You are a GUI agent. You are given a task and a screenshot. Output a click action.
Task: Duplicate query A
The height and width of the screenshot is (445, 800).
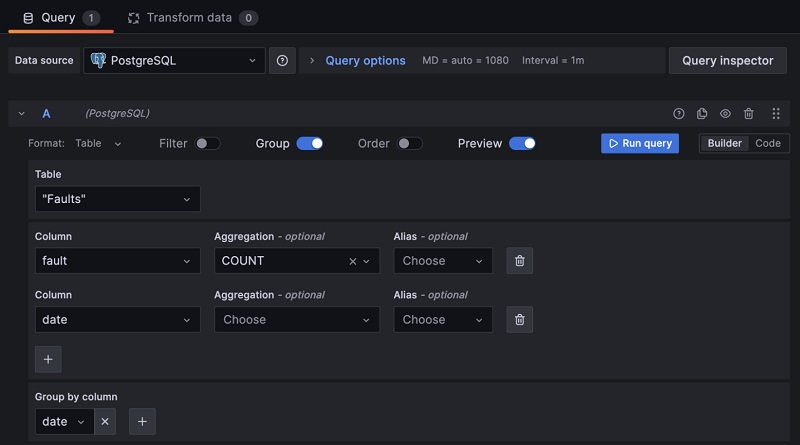click(702, 114)
